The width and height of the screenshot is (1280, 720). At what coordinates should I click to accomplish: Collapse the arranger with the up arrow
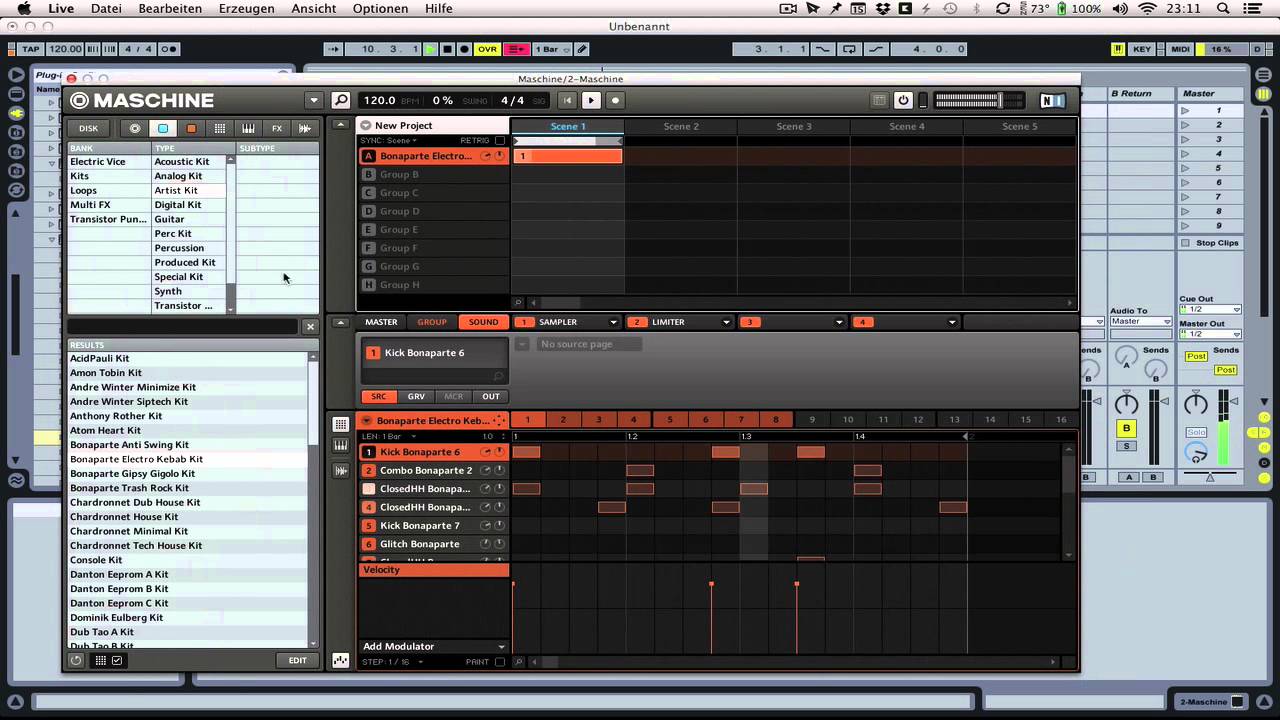click(x=341, y=125)
